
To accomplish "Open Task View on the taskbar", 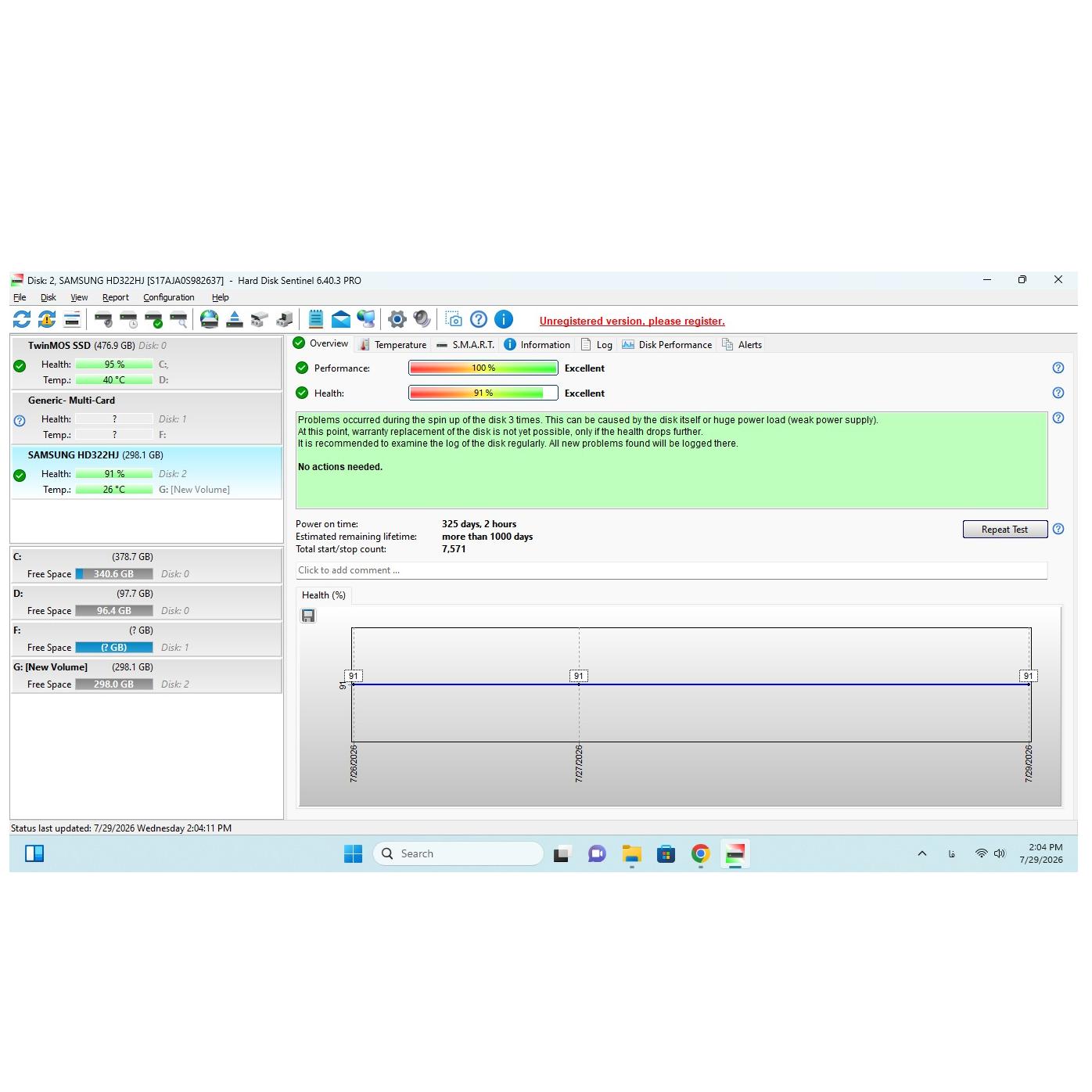I will (561, 853).
